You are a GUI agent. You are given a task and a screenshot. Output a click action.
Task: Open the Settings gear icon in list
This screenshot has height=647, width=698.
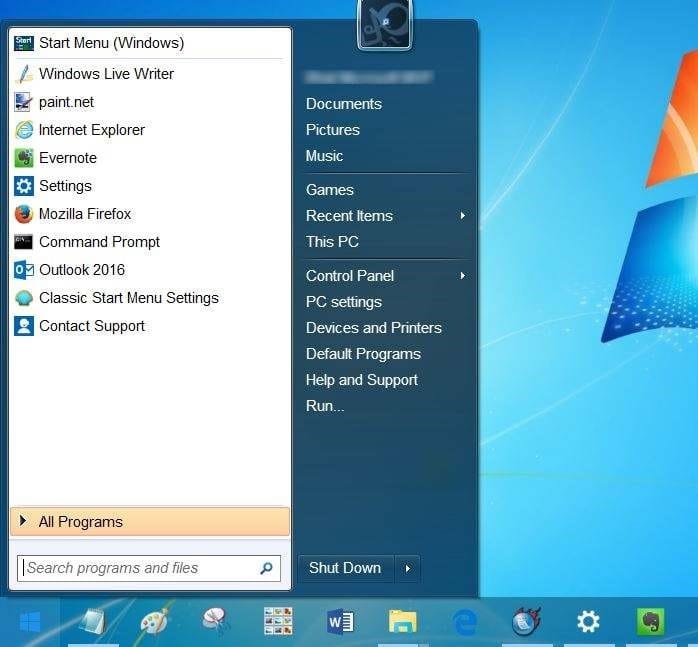click(24, 186)
